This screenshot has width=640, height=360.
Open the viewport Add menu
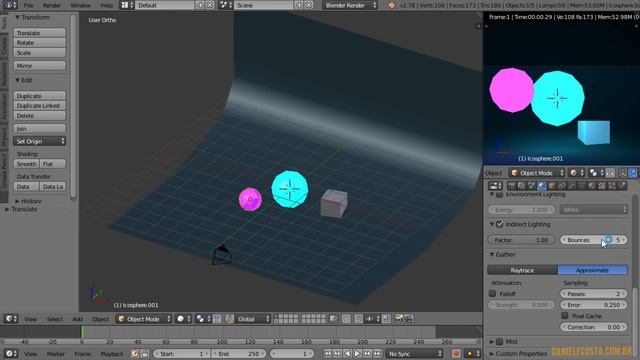[x=77, y=319]
